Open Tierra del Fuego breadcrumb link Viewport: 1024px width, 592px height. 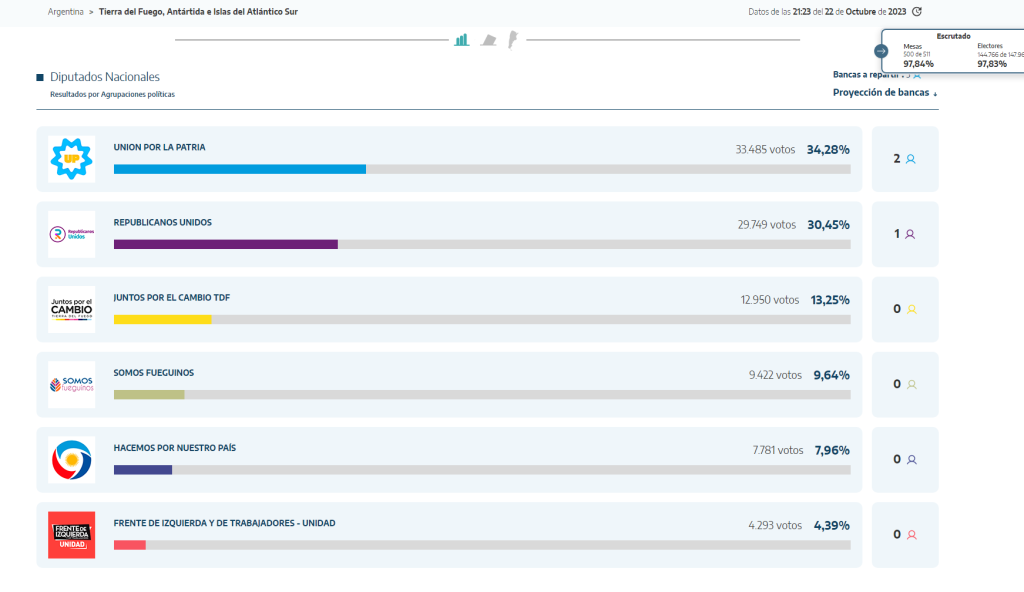(x=198, y=12)
